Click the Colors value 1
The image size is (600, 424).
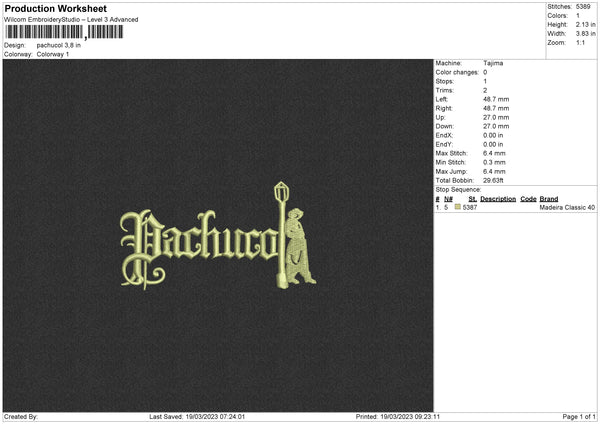pos(578,16)
